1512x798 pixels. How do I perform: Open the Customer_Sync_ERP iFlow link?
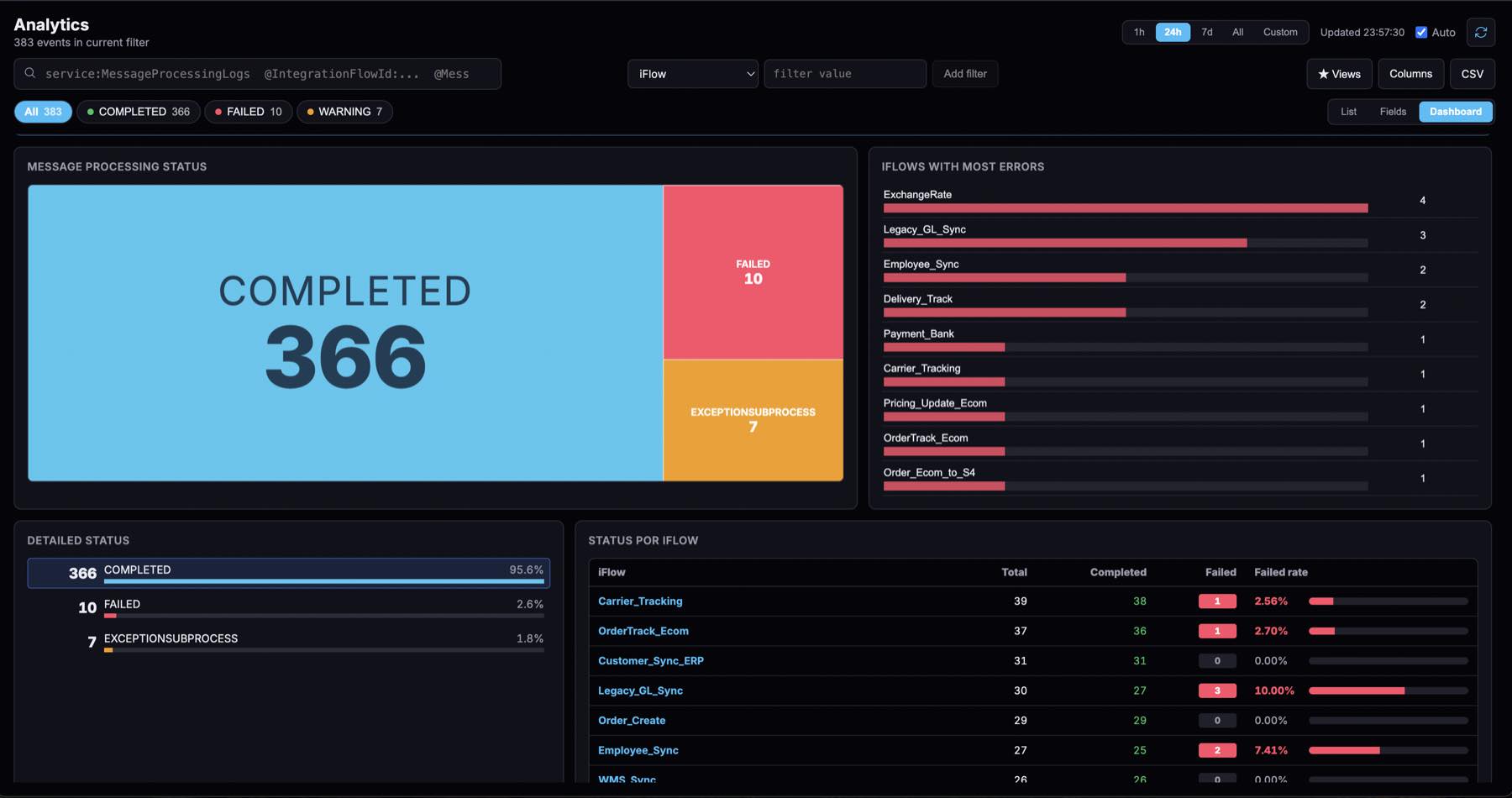(x=651, y=661)
